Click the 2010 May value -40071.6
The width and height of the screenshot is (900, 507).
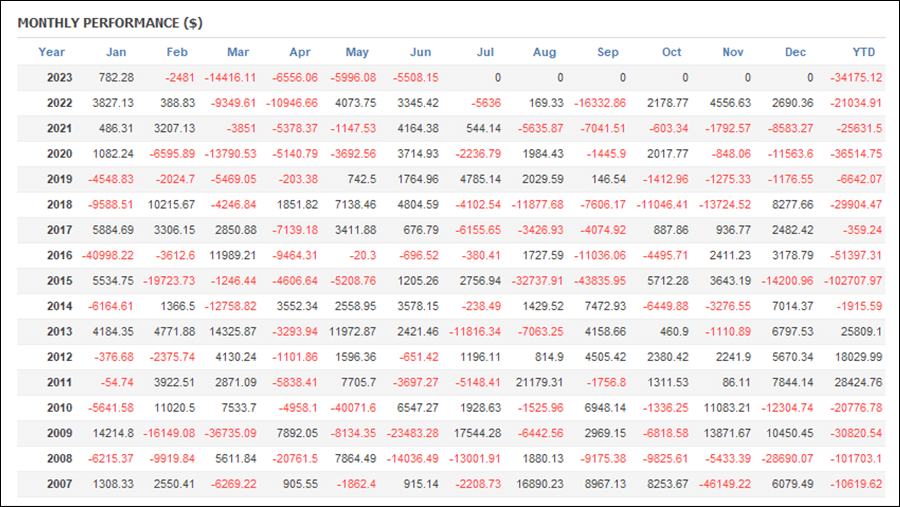[353, 408]
